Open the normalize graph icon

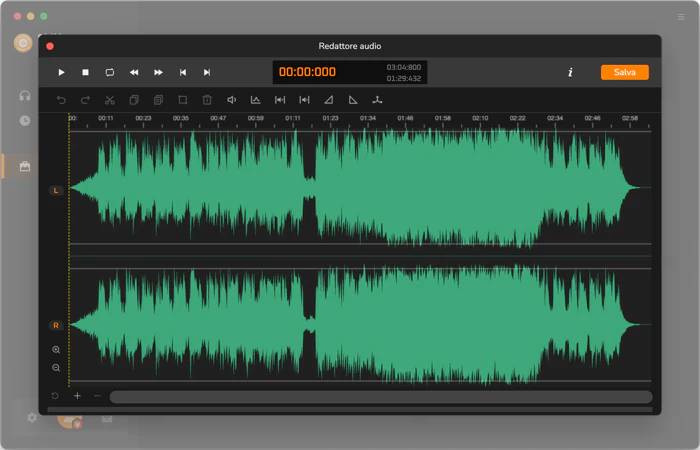pos(255,100)
